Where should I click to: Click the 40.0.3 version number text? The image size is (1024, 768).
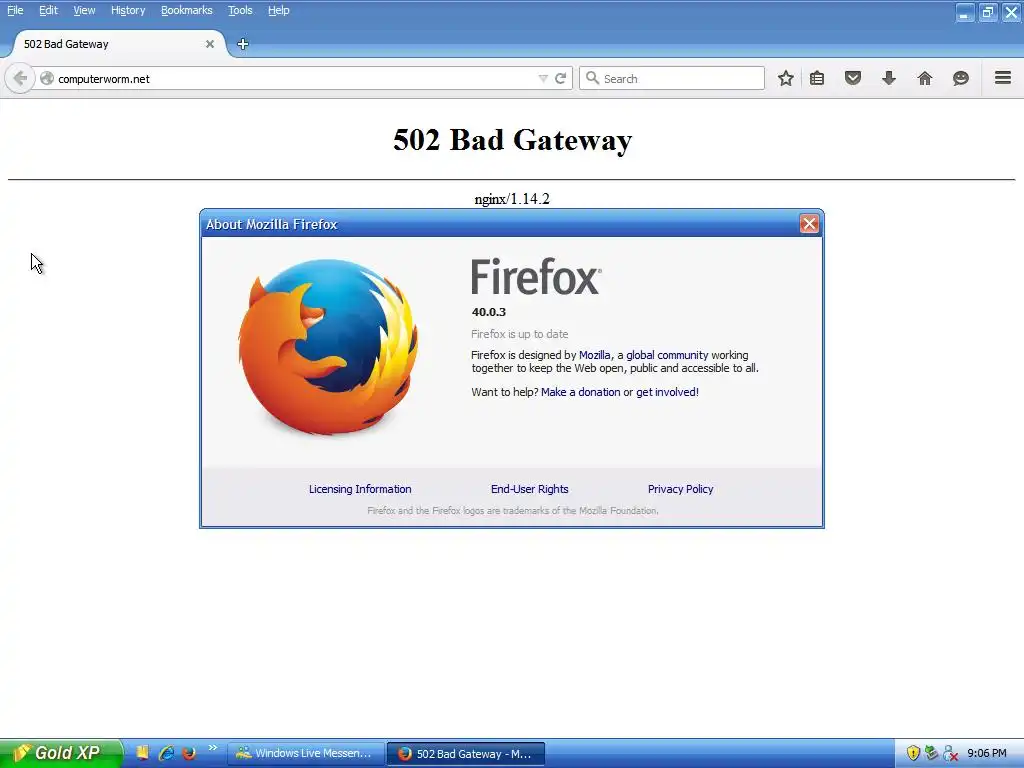(x=489, y=312)
